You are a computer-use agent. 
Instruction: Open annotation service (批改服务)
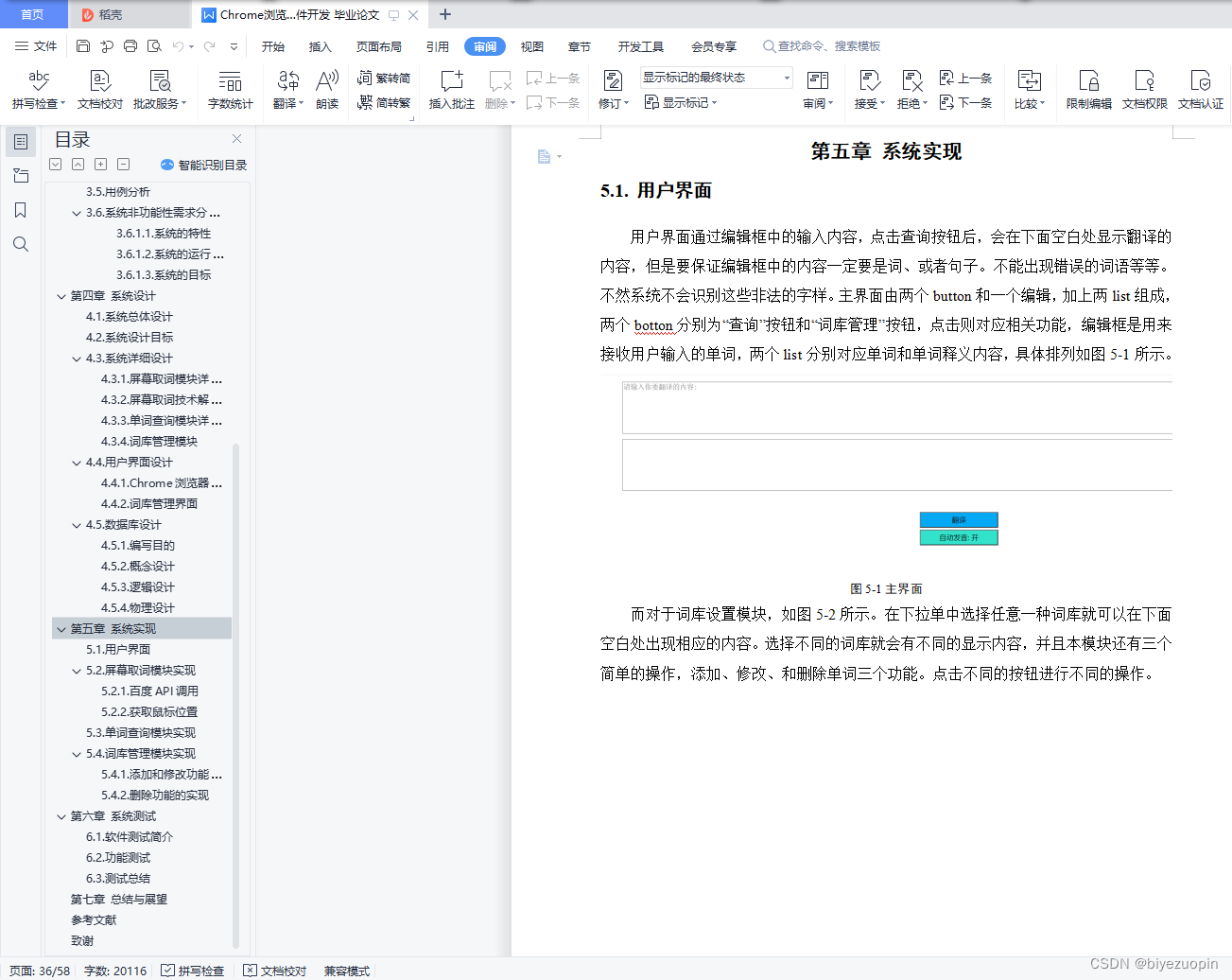(160, 90)
